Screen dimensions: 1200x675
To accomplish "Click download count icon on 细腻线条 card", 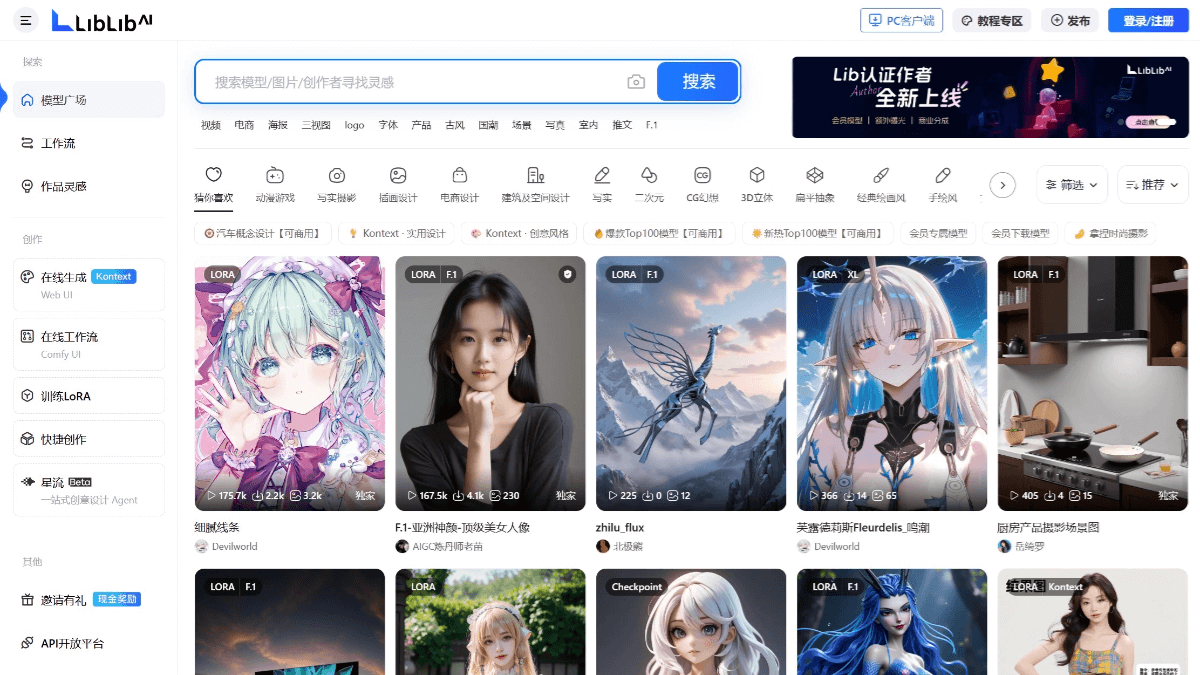I will (x=258, y=496).
